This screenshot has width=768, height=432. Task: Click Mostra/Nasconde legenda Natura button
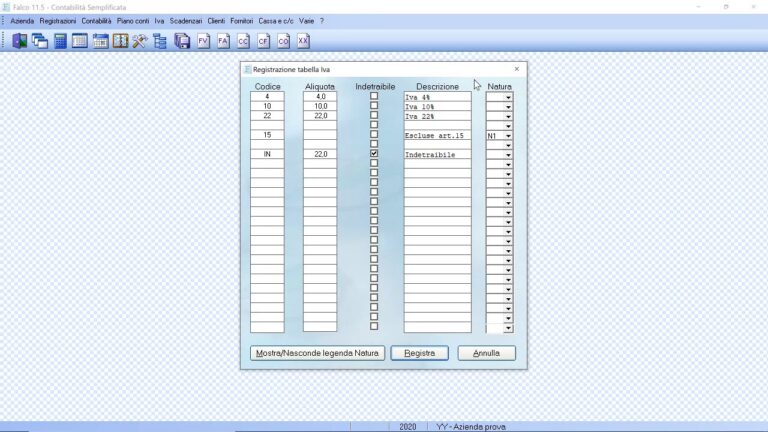317,353
